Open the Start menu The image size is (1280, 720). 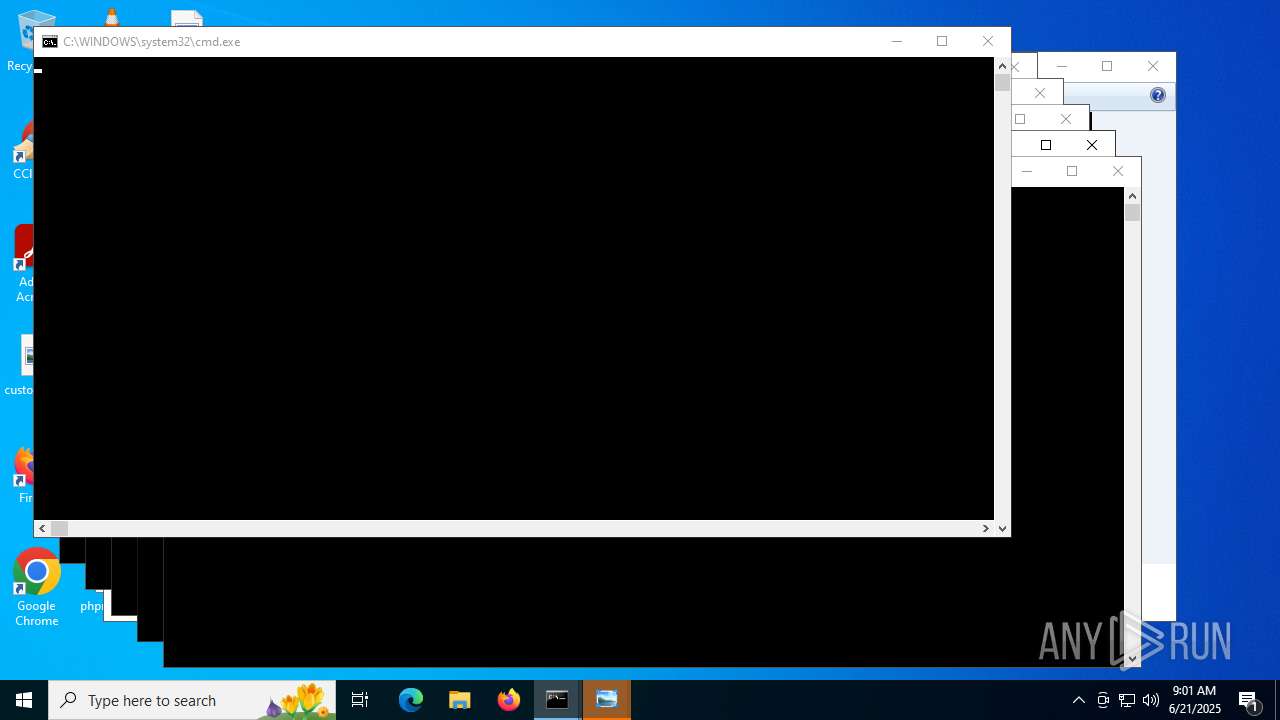24,700
